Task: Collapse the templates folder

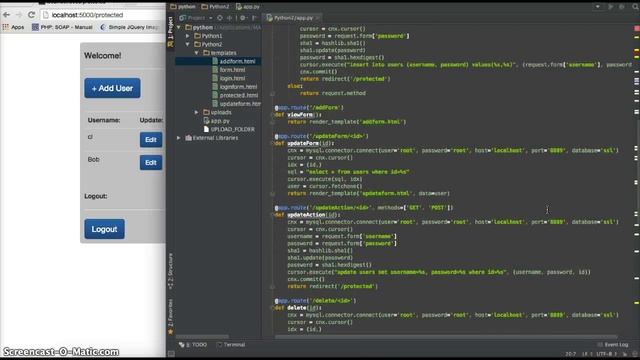Action: click(196, 53)
